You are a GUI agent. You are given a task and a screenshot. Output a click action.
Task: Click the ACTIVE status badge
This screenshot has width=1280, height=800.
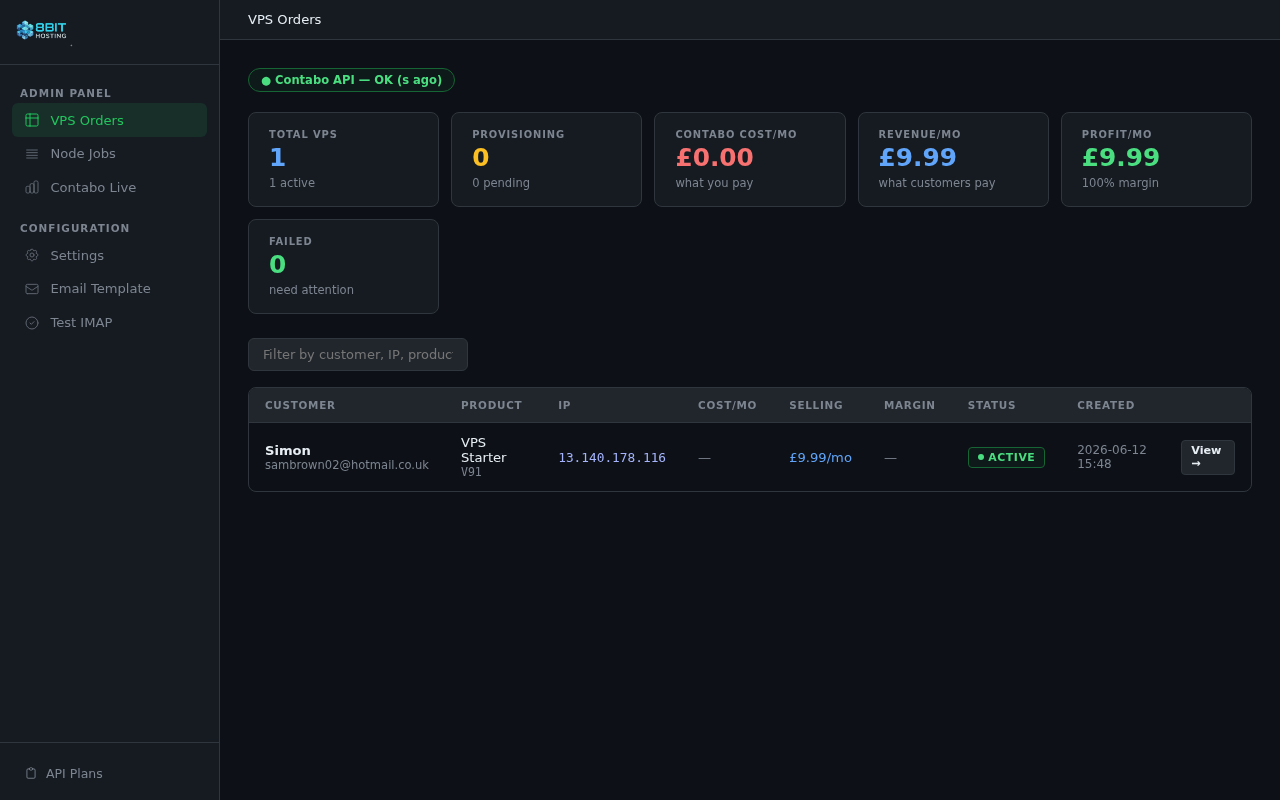click(x=1006, y=457)
